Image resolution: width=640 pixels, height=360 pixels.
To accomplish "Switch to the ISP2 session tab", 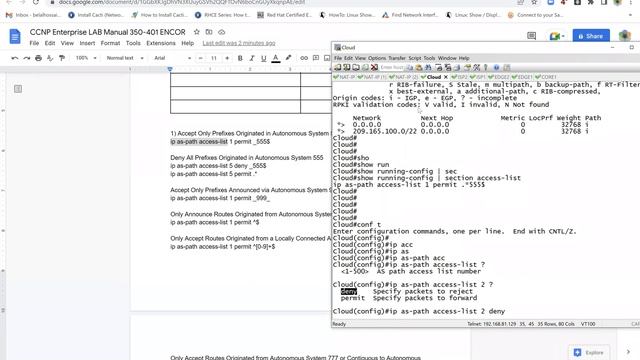I will pyautogui.click(x=459, y=77).
